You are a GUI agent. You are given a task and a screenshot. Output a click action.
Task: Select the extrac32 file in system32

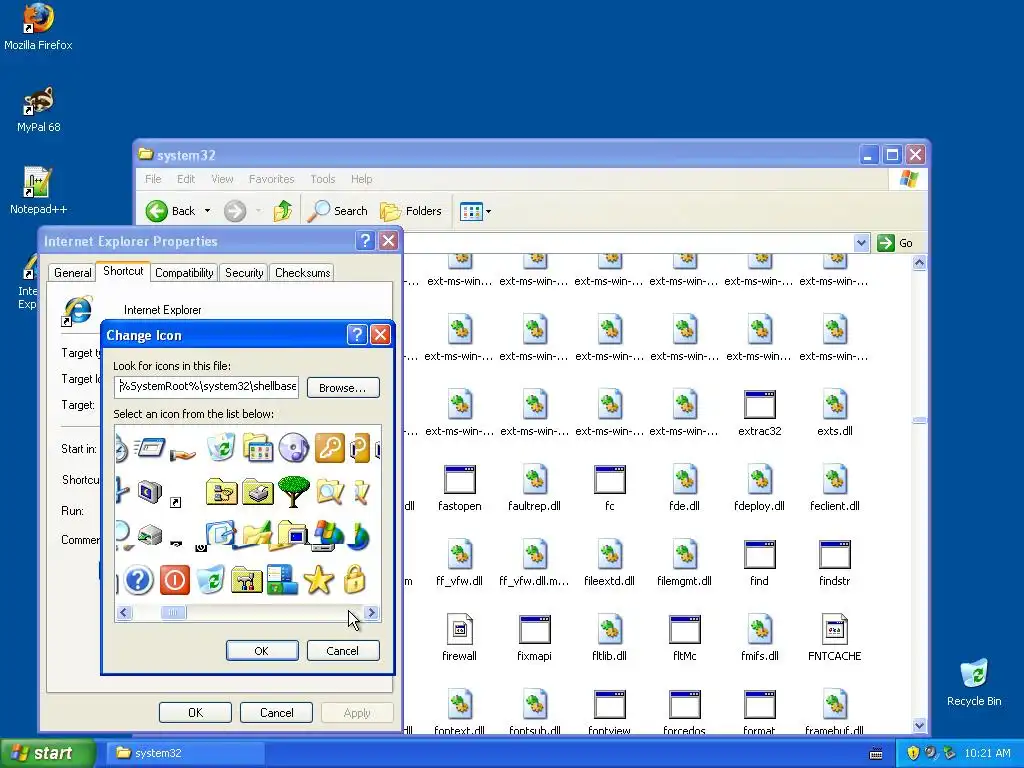click(x=760, y=413)
